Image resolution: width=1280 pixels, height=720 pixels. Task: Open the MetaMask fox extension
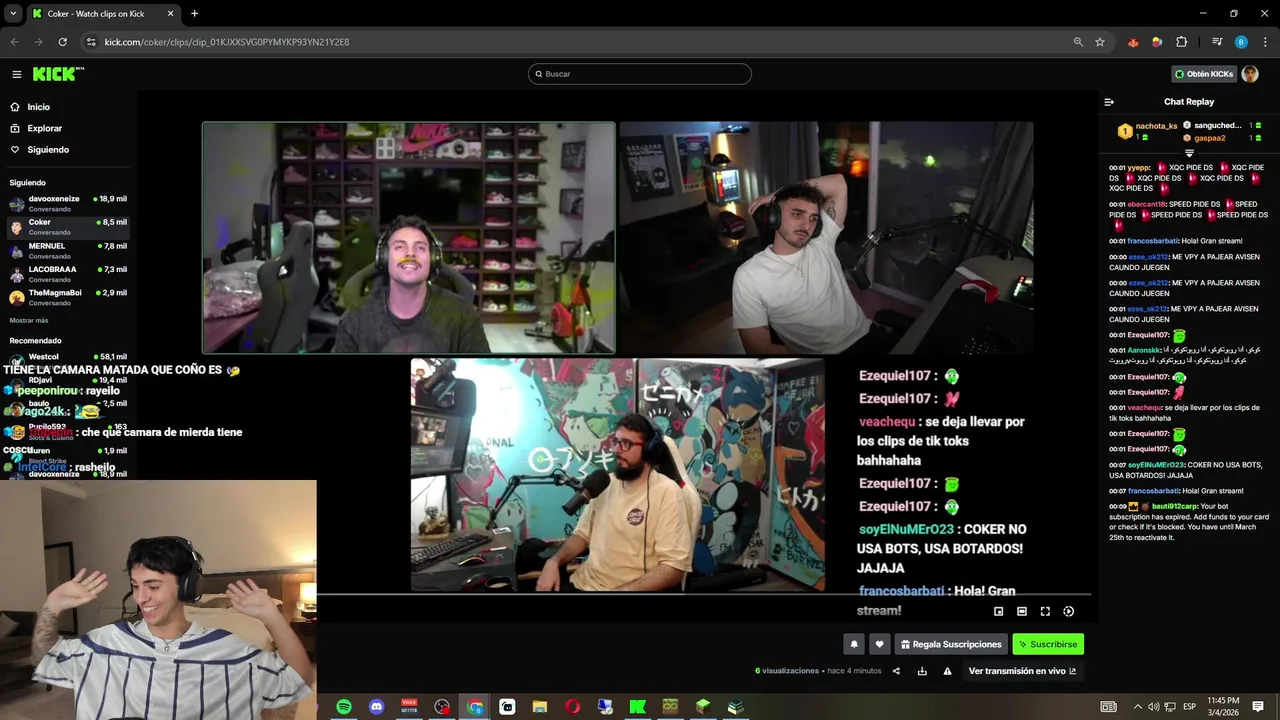tap(1133, 42)
